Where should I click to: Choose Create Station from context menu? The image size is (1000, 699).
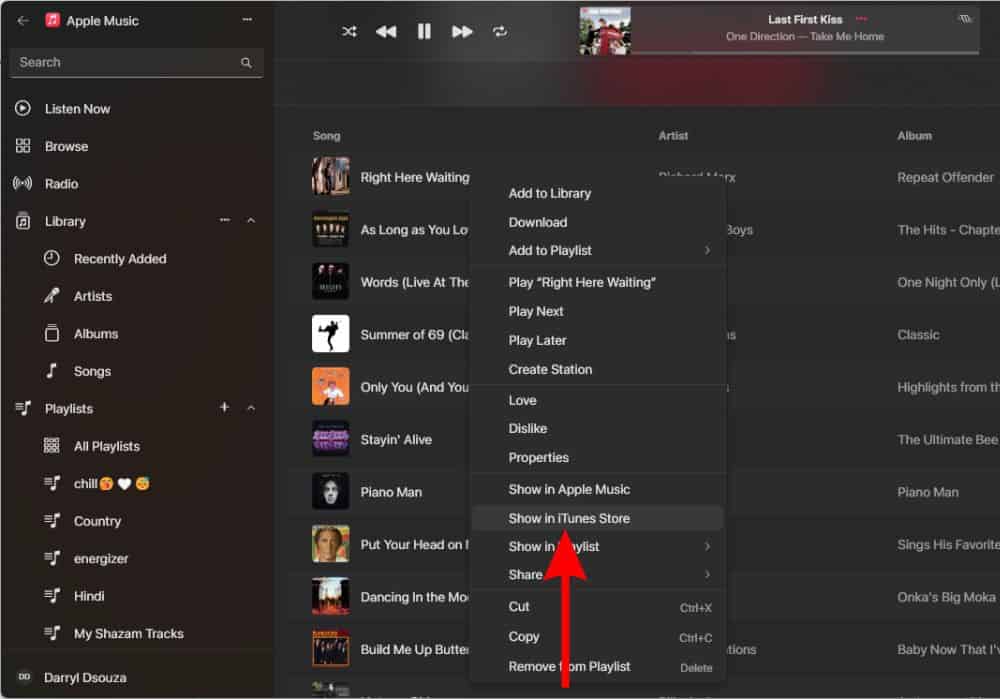550,369
